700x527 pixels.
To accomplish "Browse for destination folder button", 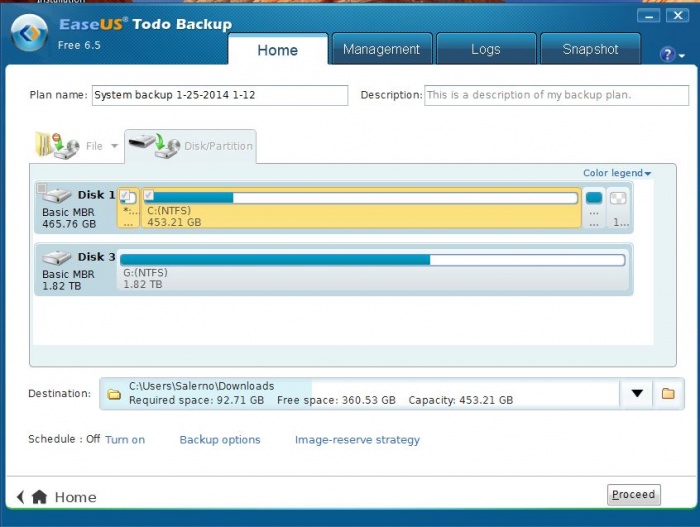I will pos(668,393).
